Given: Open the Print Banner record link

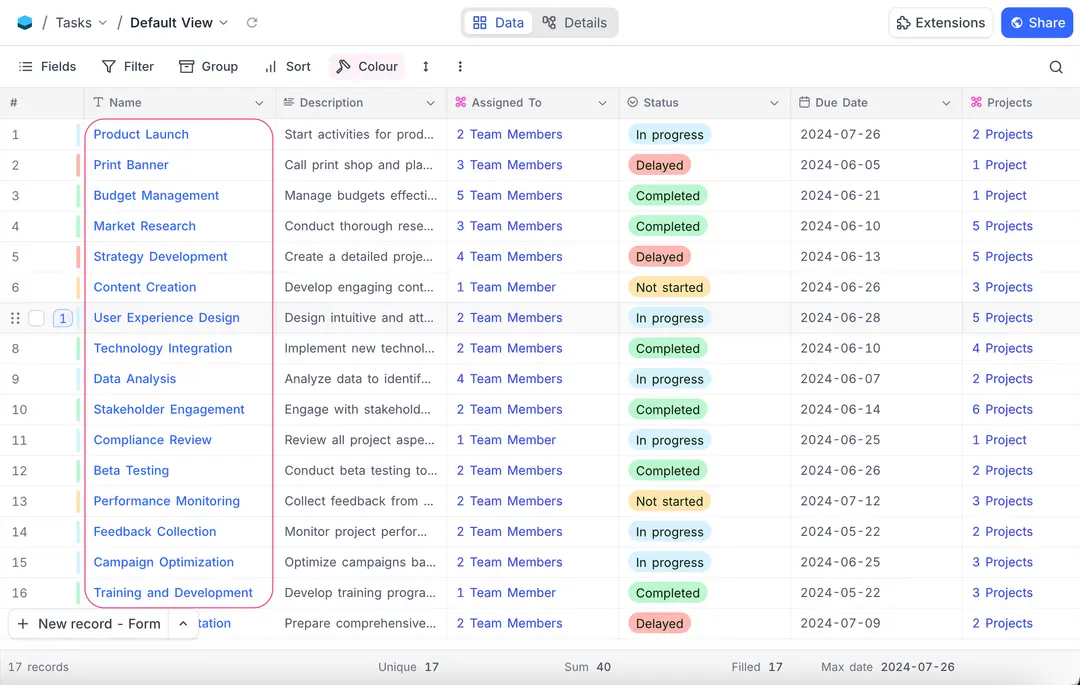Looking at the screenshot, I should click(x=131, y=165).
